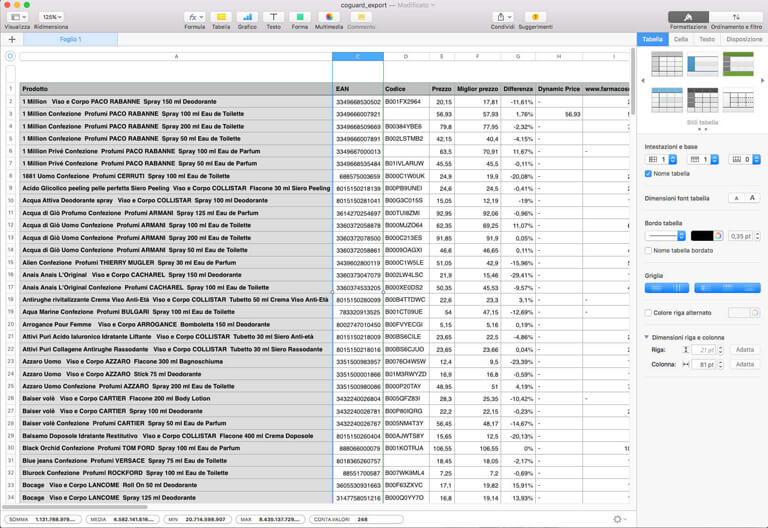
Task: Select column A header
Action: pyautogui.click(x=176, y=56)
